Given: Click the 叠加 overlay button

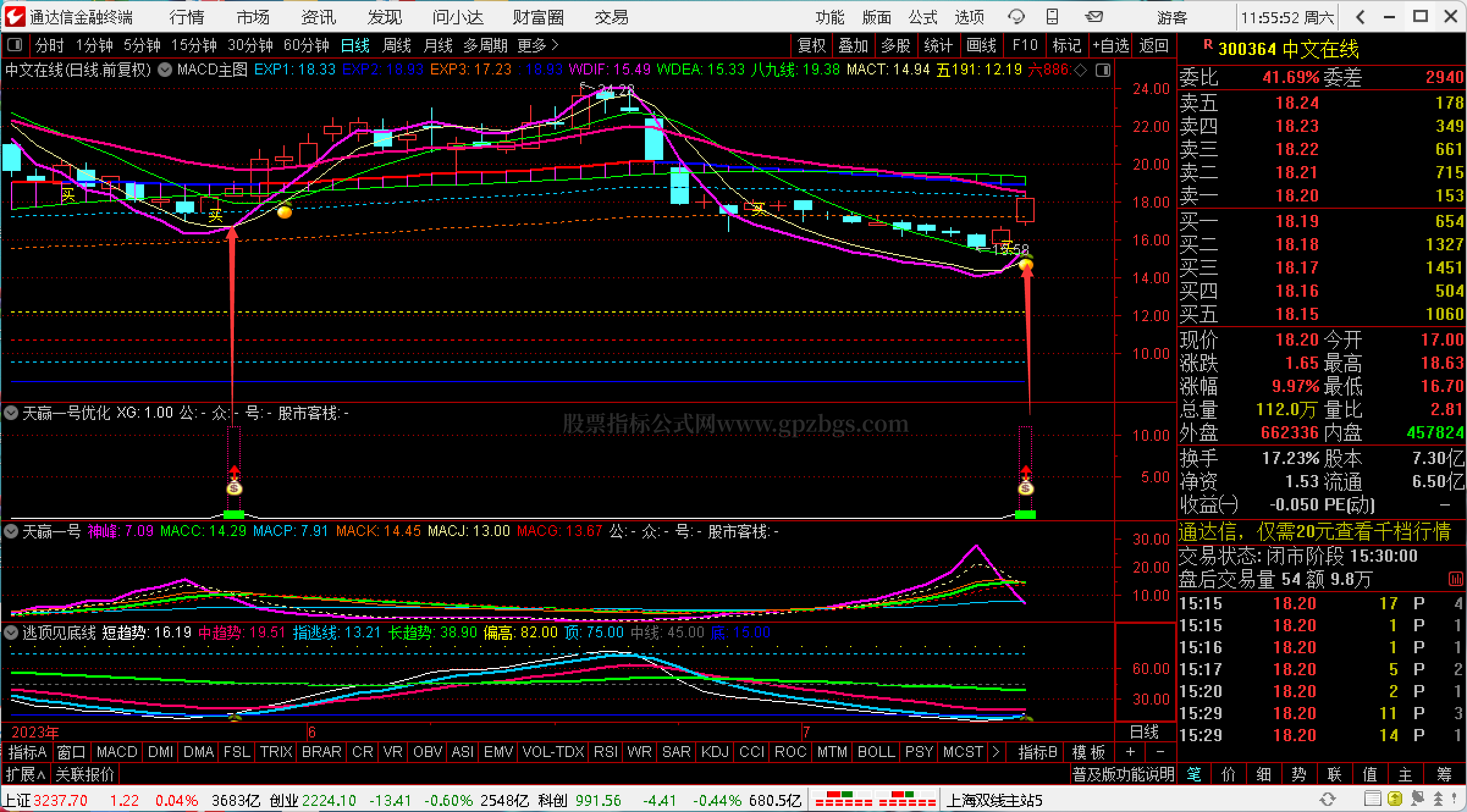Looking at the screenshot, I should (853, 45).
